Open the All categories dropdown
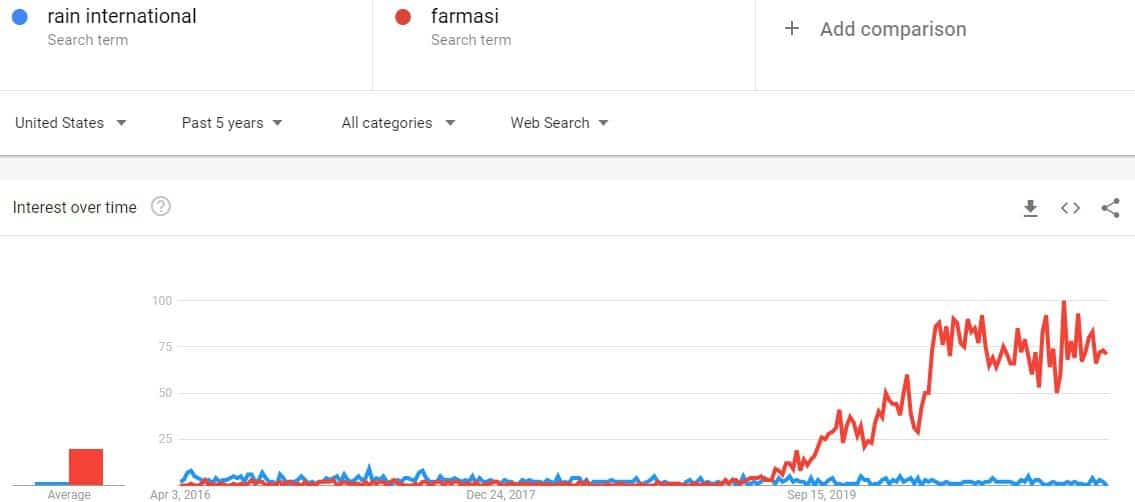 click(398, 123)
